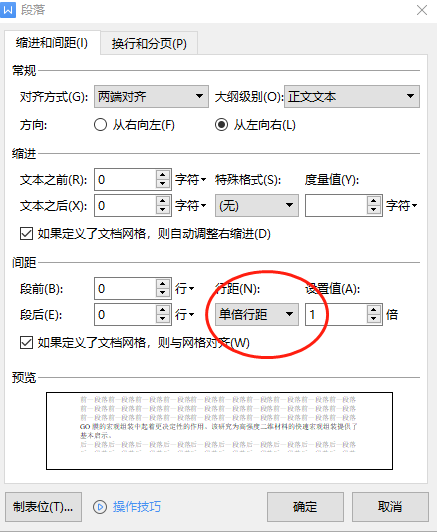Click the paragraph preview box
The image size is (437, 532).
(219, 431)
